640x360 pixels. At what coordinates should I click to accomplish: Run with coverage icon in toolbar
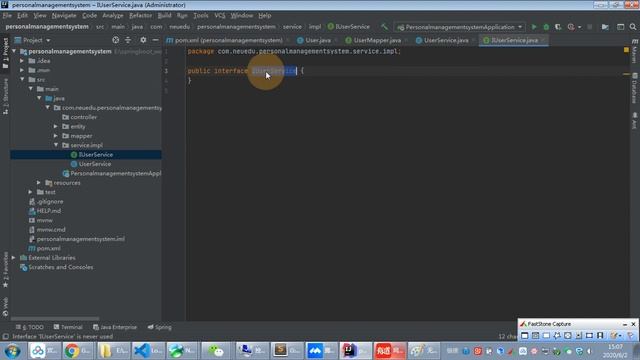558,27
